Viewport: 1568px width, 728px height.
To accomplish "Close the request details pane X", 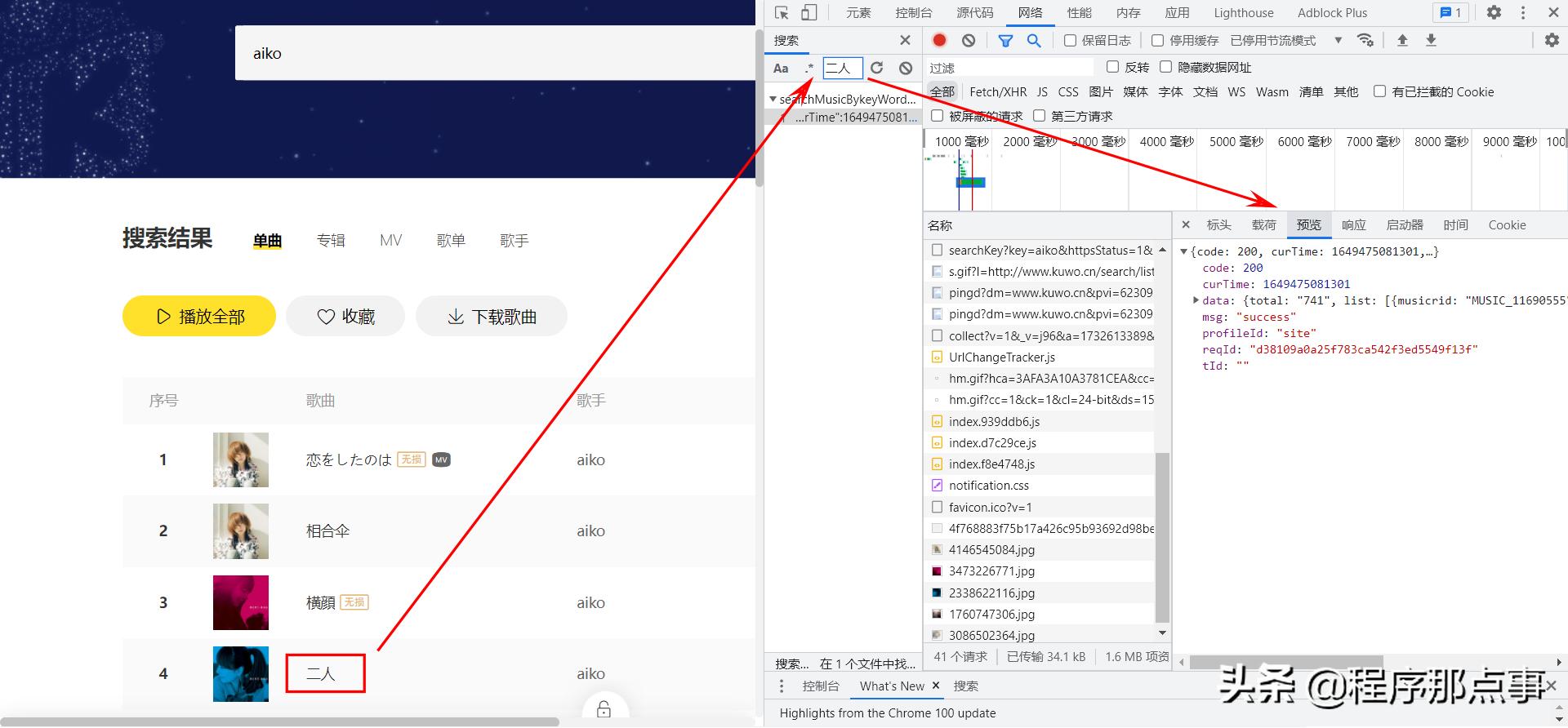I will (x=1186, y=224).
